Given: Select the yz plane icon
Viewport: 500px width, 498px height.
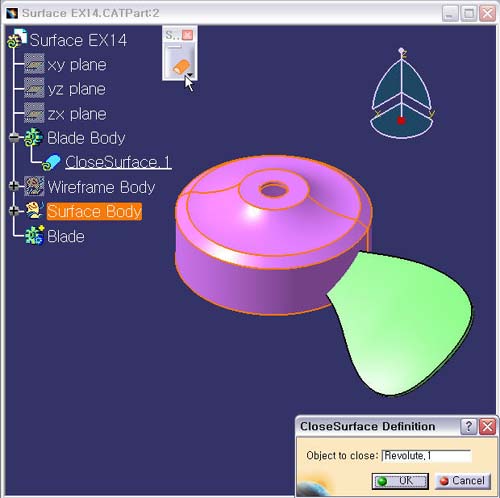Looking at the screenshot, I should click(34, 88).
